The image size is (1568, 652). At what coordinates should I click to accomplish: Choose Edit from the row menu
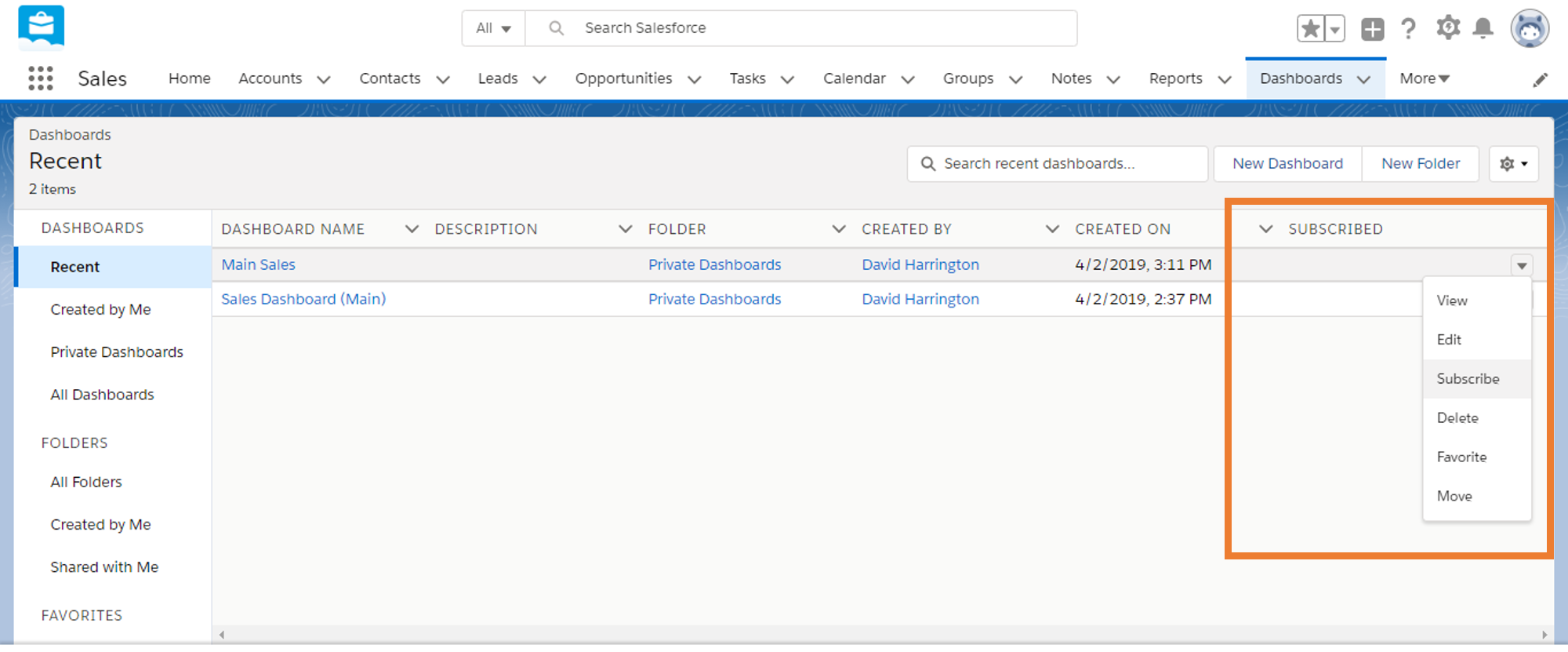1477,340
